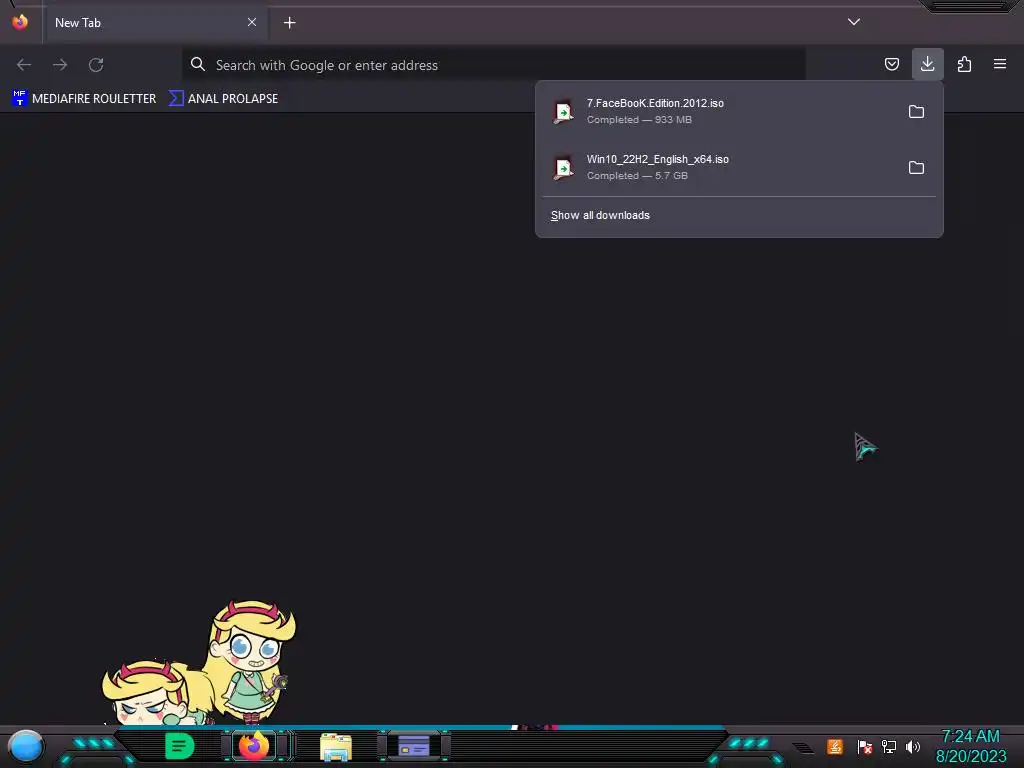
Task: Click the magnifier icon in address bar
Action: coord(198,64)
